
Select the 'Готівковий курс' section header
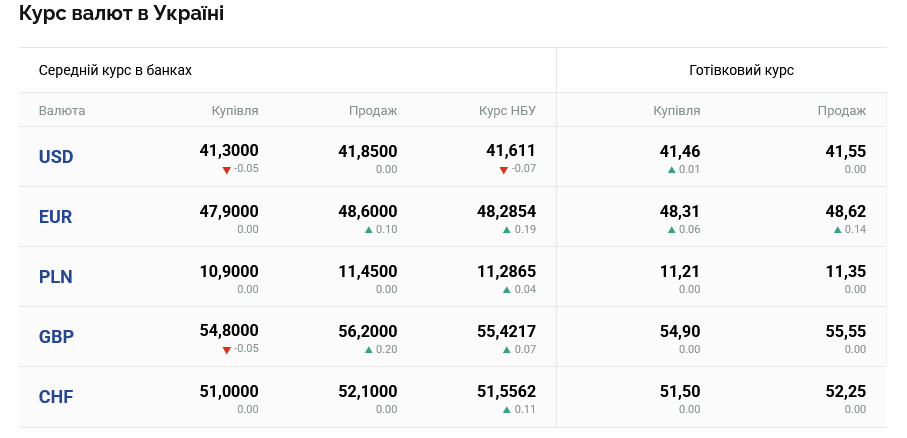(741, 71)
